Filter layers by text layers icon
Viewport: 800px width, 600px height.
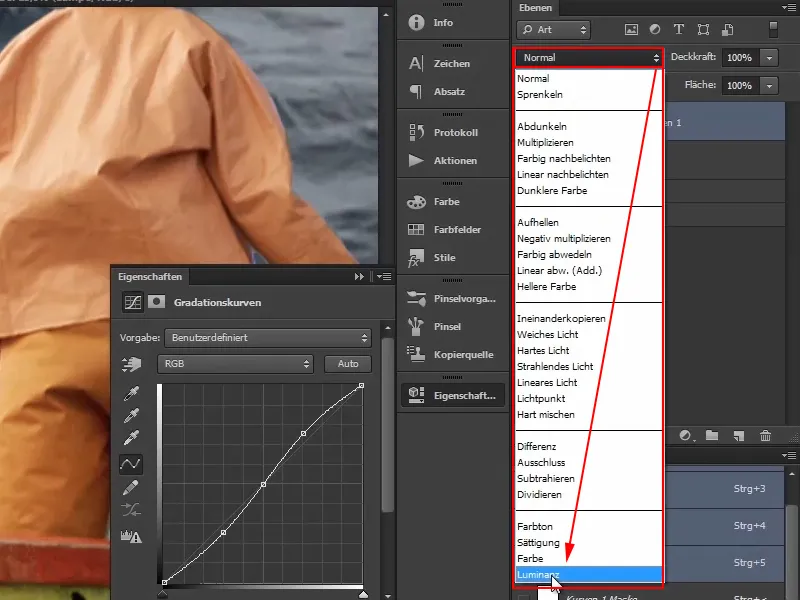click(679, 30)
